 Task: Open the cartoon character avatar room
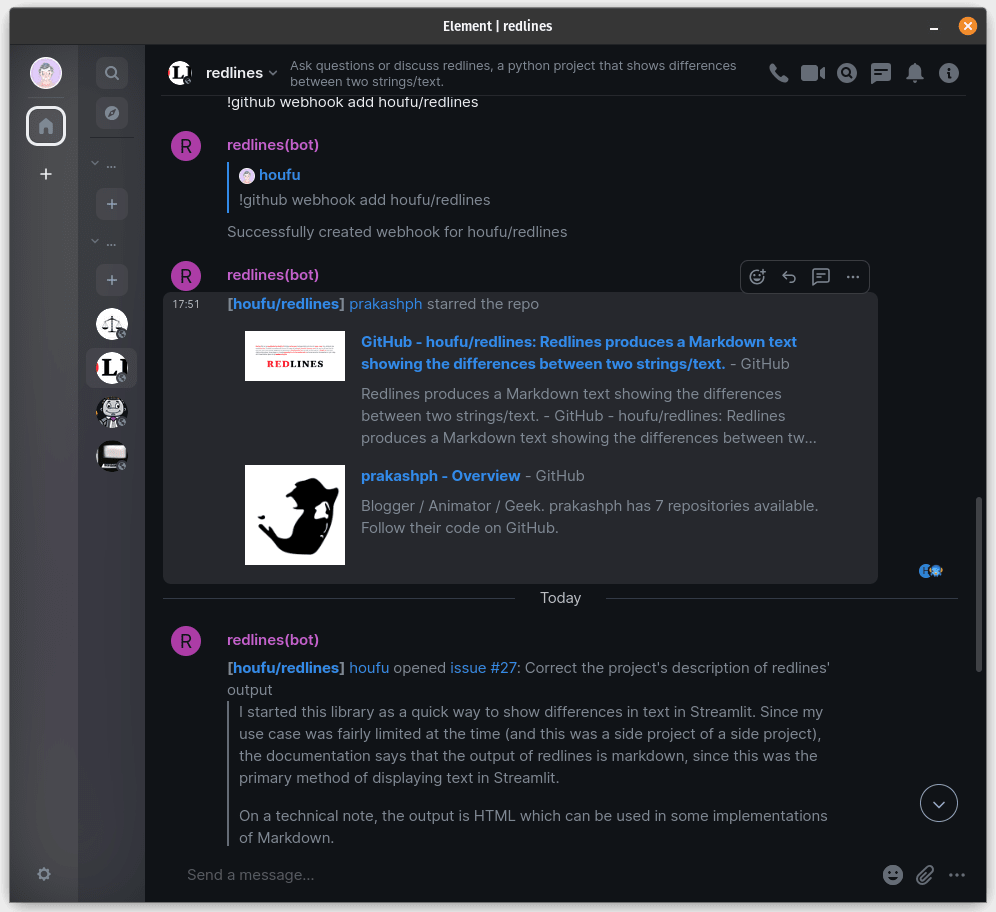pos(112,412)
